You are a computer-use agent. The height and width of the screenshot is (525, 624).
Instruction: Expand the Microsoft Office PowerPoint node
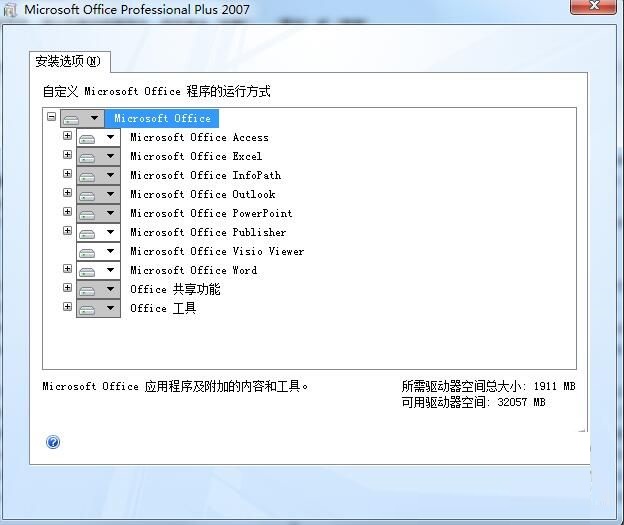point(67,211)
